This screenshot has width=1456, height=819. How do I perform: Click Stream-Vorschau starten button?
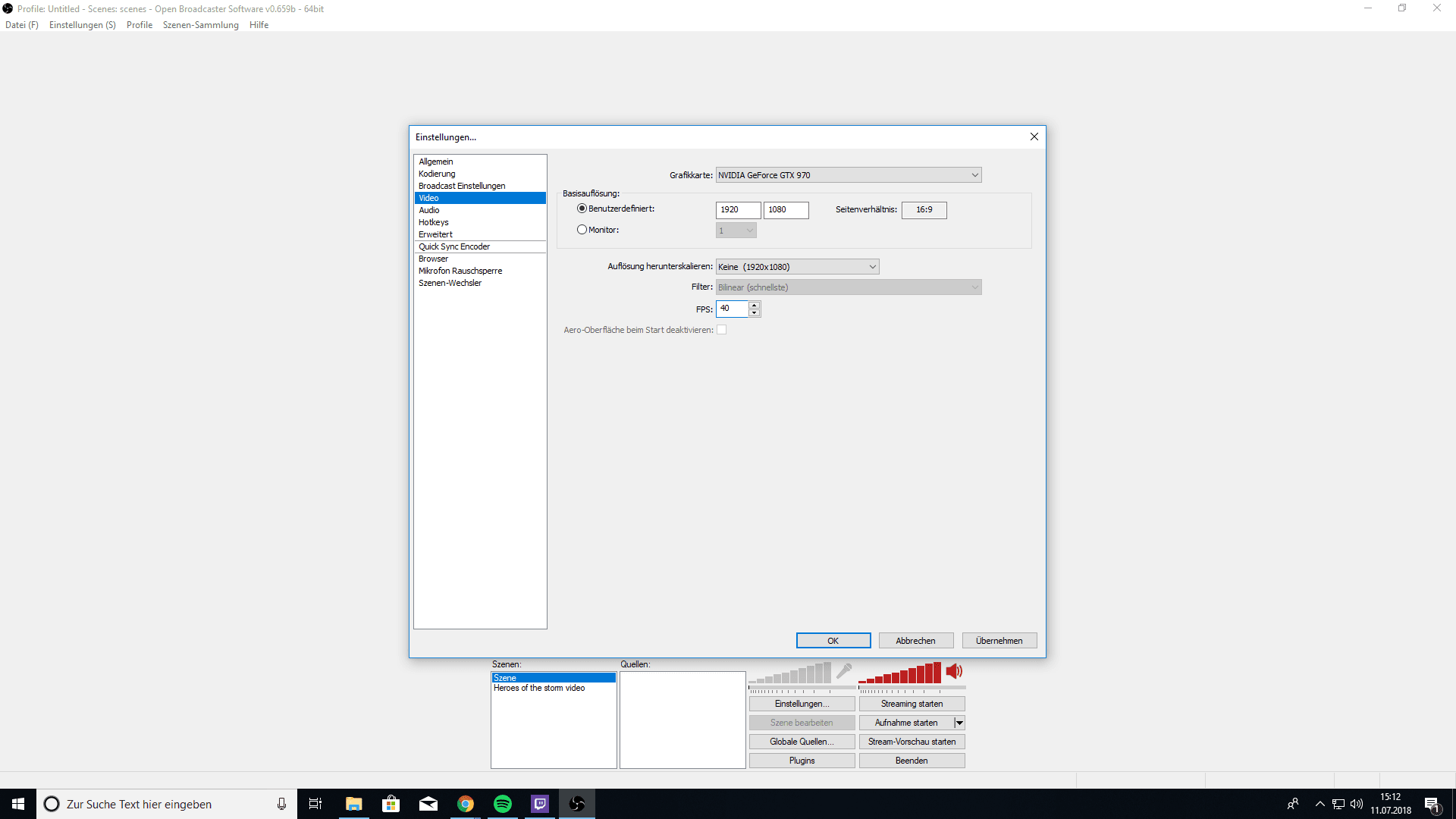[x=912, y=742]
